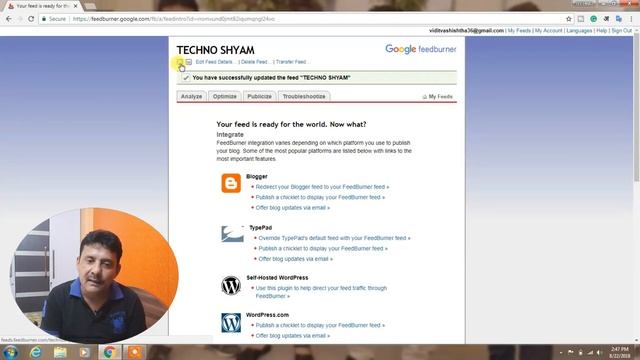Click Blogger Offer blog updates via email
This screenshot has height=360, width=640.
293,208
